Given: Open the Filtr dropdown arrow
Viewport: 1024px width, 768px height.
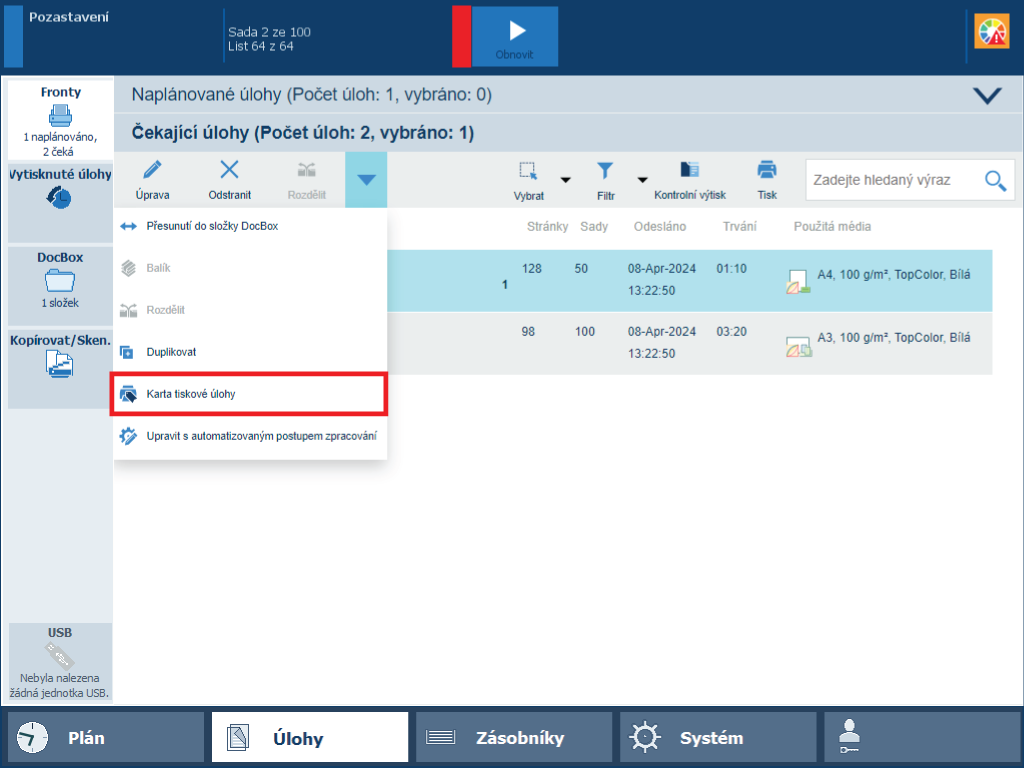Looking at the screenshot, I should point(643,180).
